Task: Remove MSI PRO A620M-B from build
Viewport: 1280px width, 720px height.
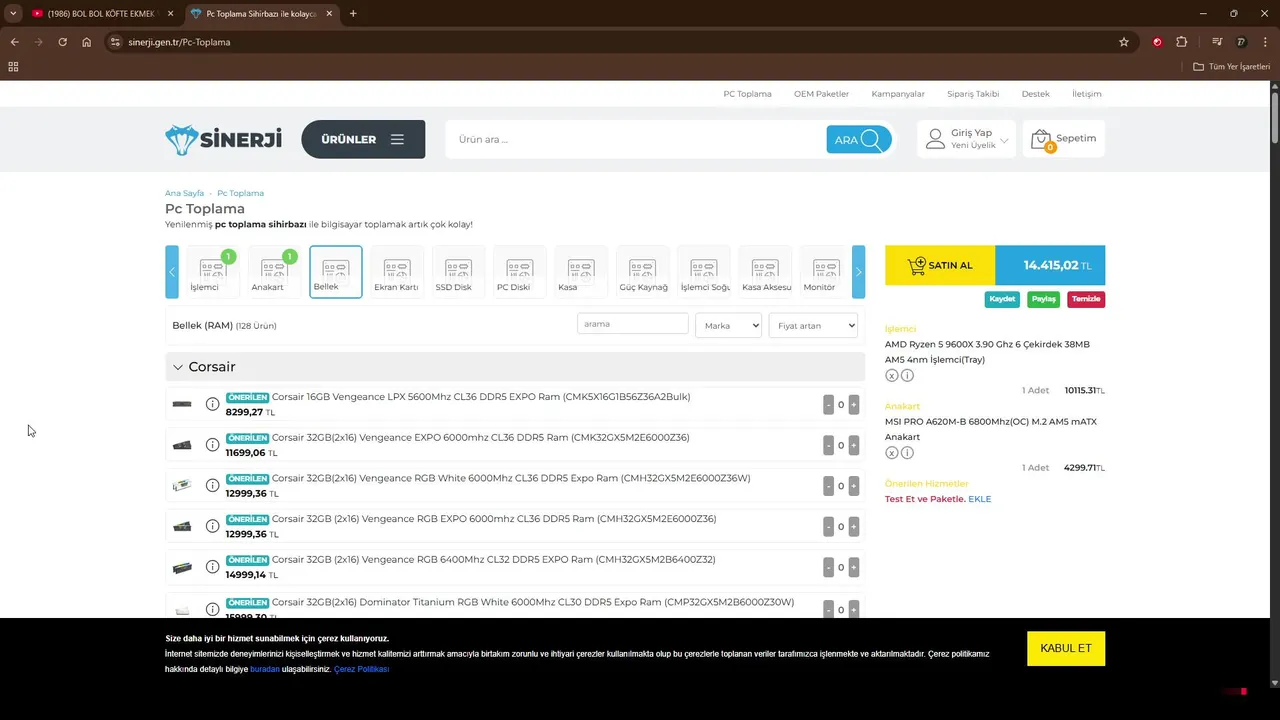Action: coord(891,453)
